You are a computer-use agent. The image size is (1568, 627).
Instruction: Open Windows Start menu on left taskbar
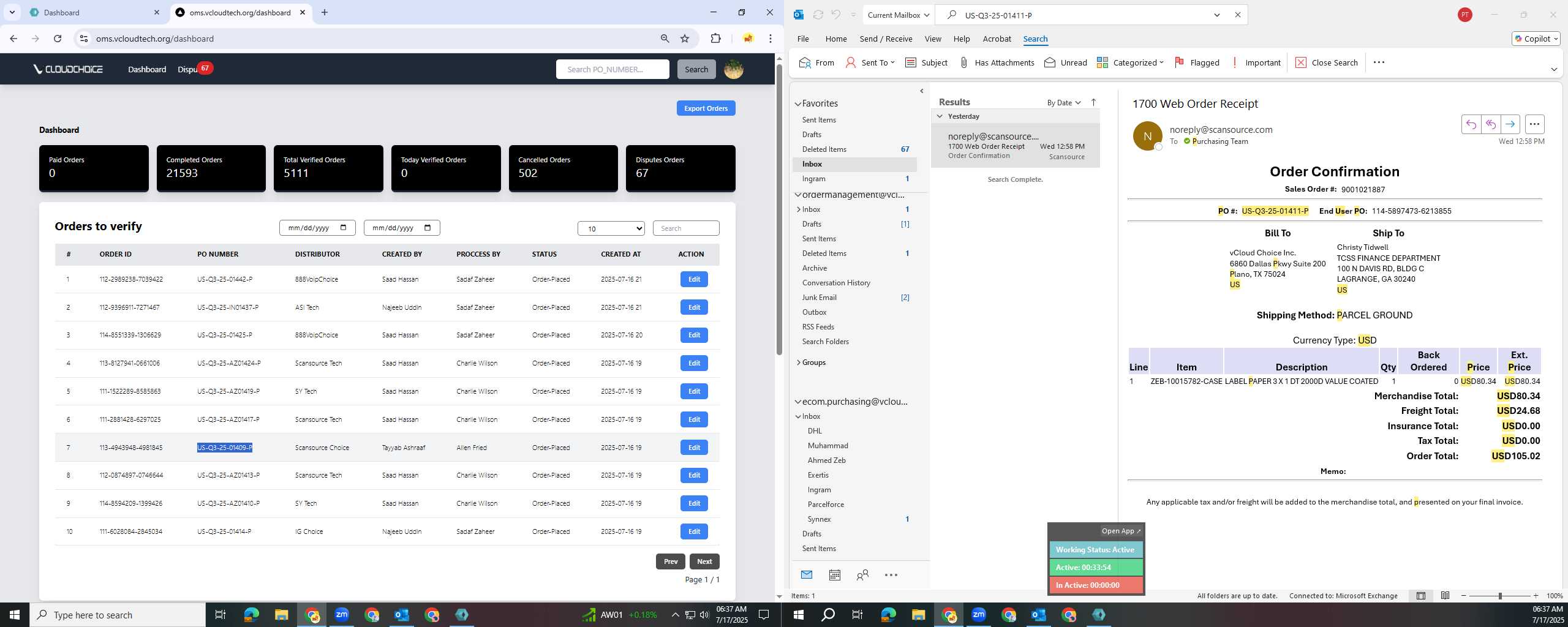point(15,615)
